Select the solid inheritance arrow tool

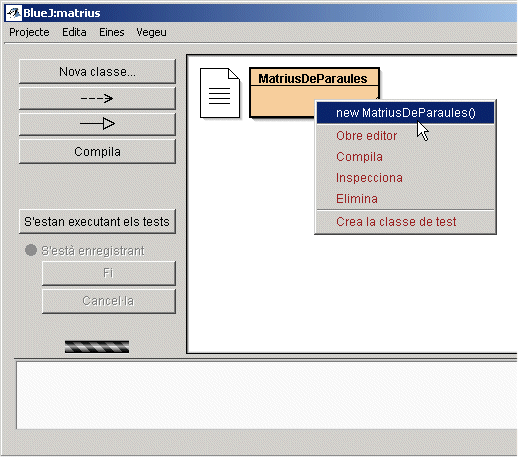97,124
